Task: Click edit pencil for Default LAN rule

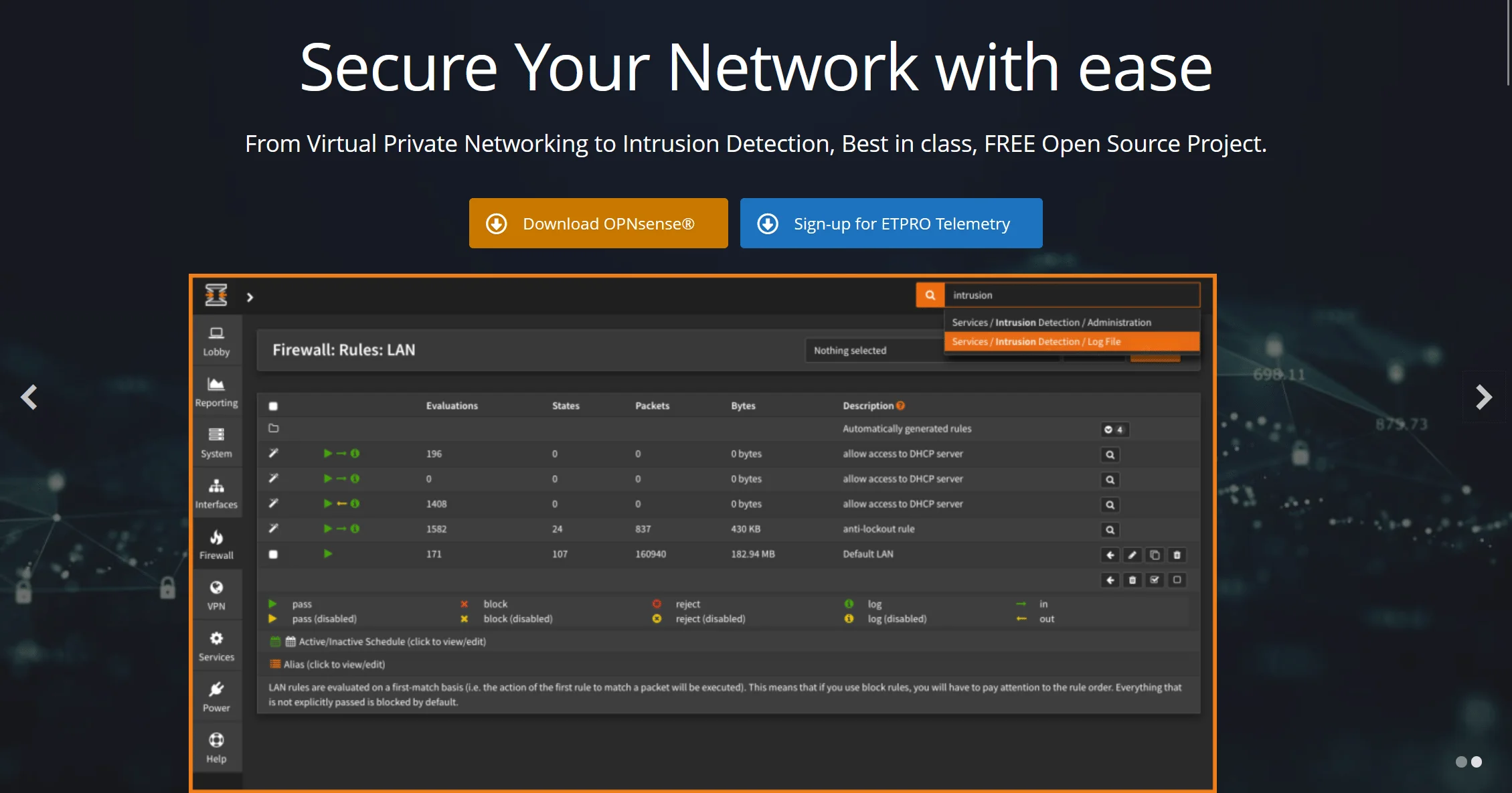Action: 1132,555
